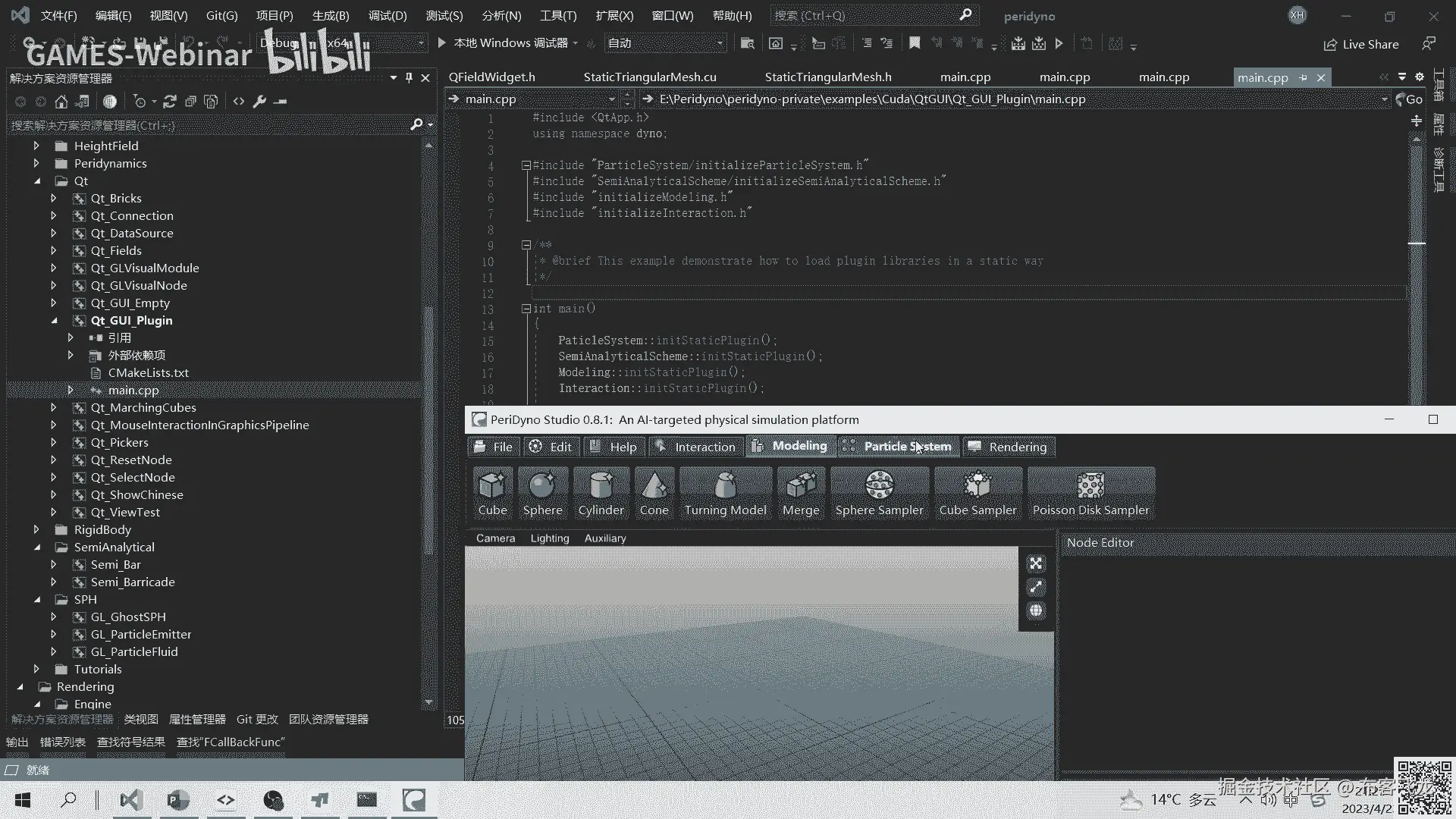The image size is (1456, 819).
Task: Toggle the fold on the ParticleSystem include block
Action: (x=526, y=165)
